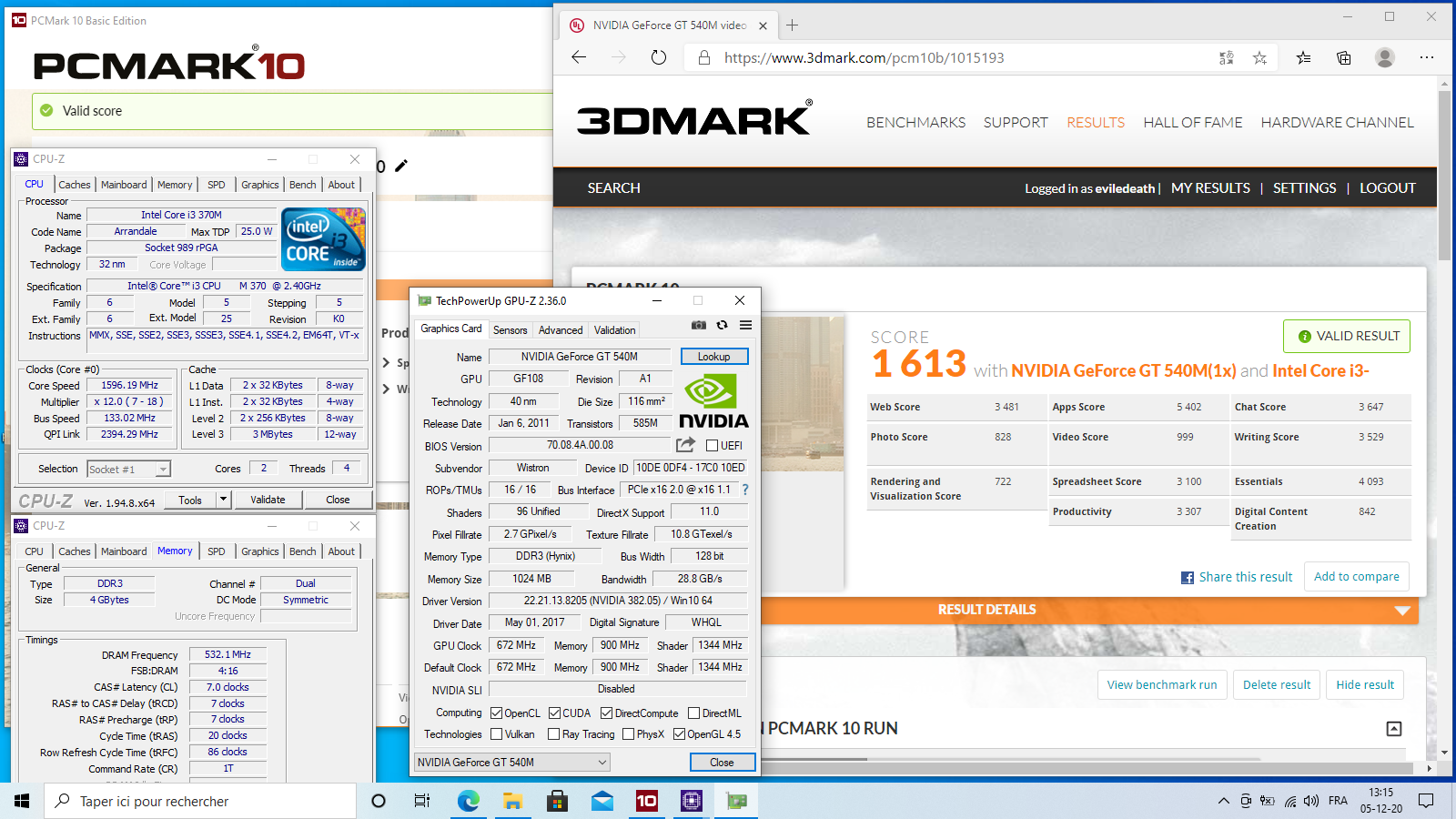Screen dimensions: 1456x819
Task: Toggle the DirectCompute checkbox
Action: 606,713
